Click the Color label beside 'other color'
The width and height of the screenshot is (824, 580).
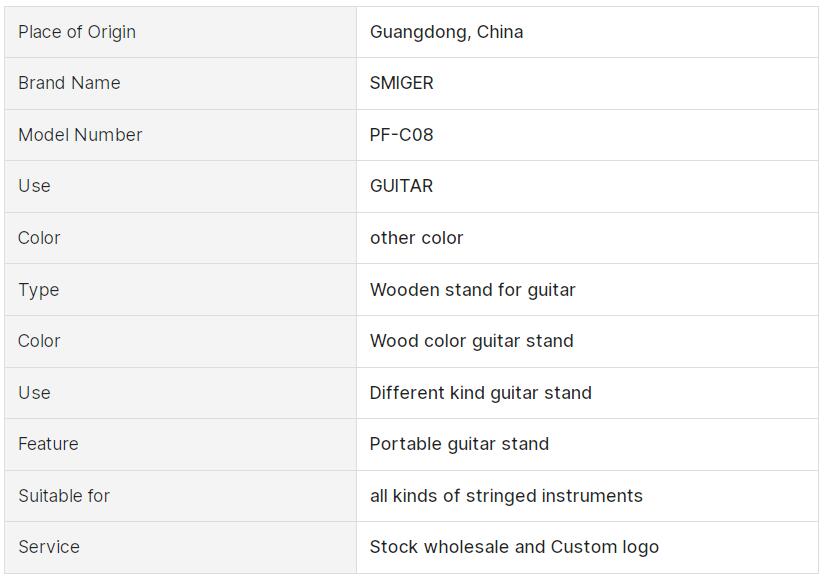click(x=39, y=238)
